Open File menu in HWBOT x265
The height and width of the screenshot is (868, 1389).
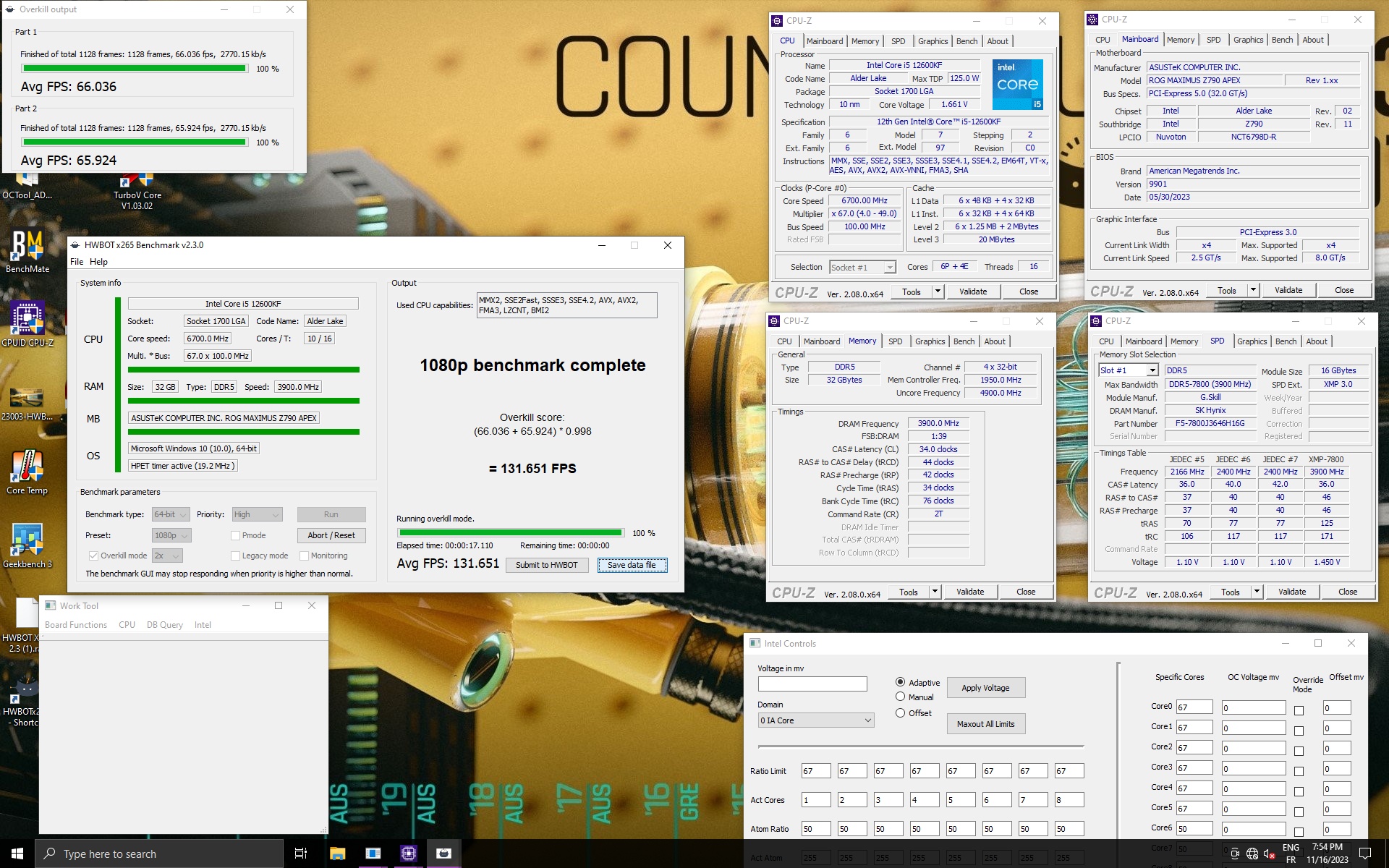click(77, 262)
